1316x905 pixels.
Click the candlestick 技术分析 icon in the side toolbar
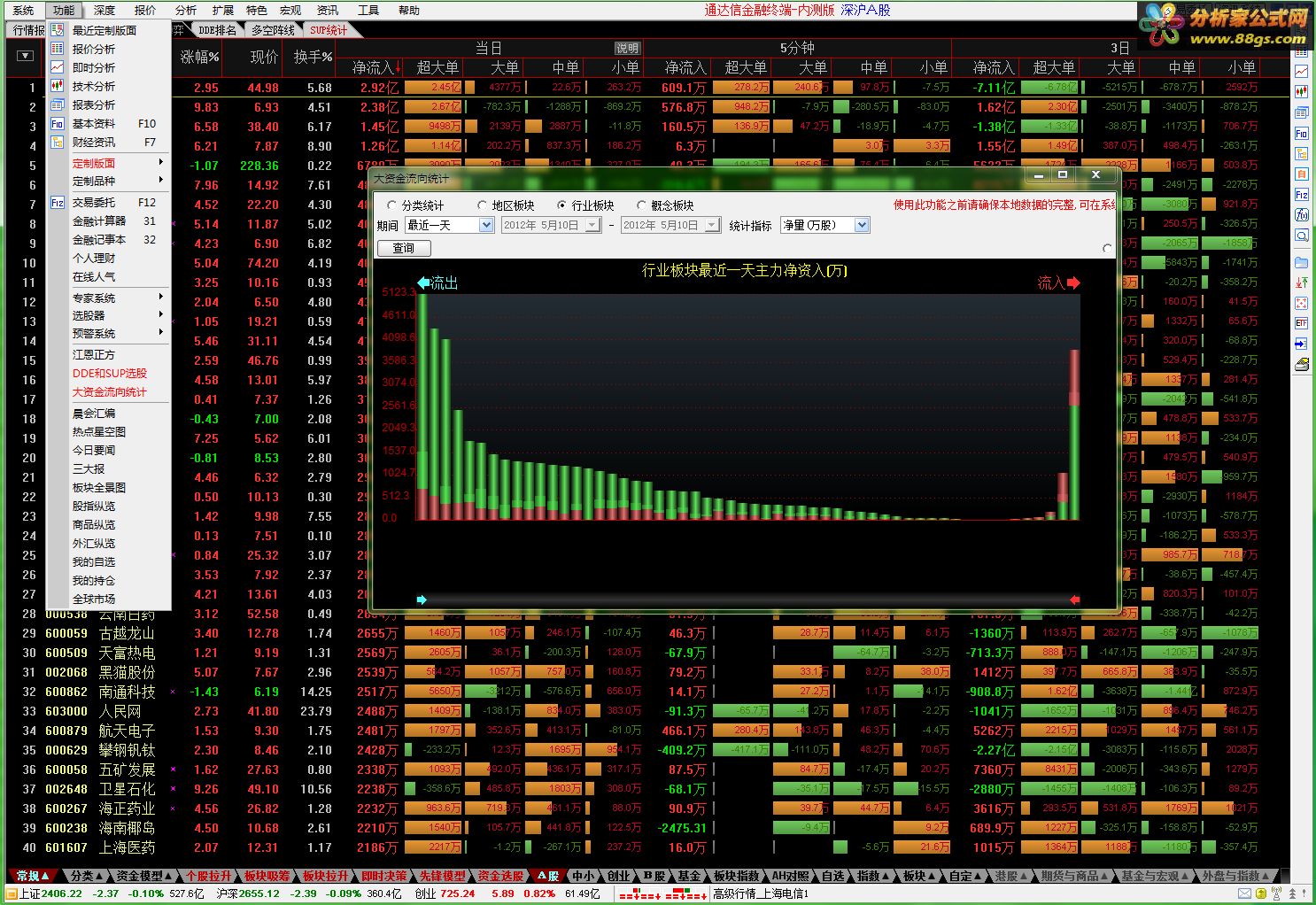point(1302,91)
